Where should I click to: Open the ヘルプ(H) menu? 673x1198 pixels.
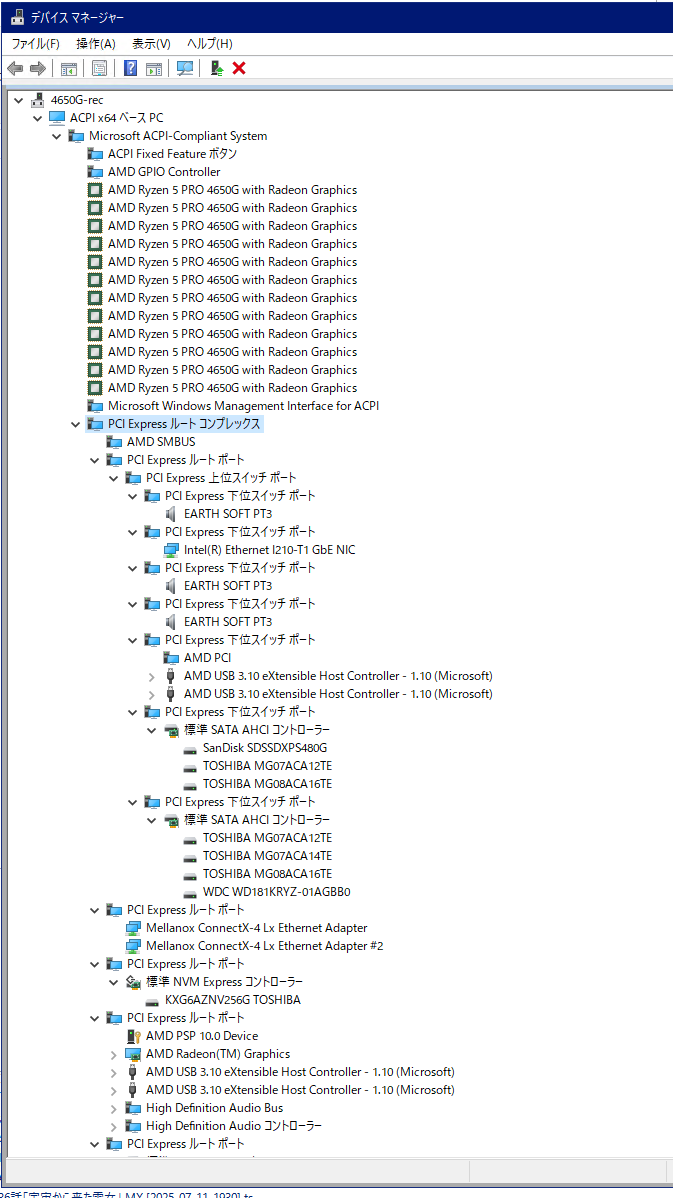pyautogui.click(x=210, y=44)
